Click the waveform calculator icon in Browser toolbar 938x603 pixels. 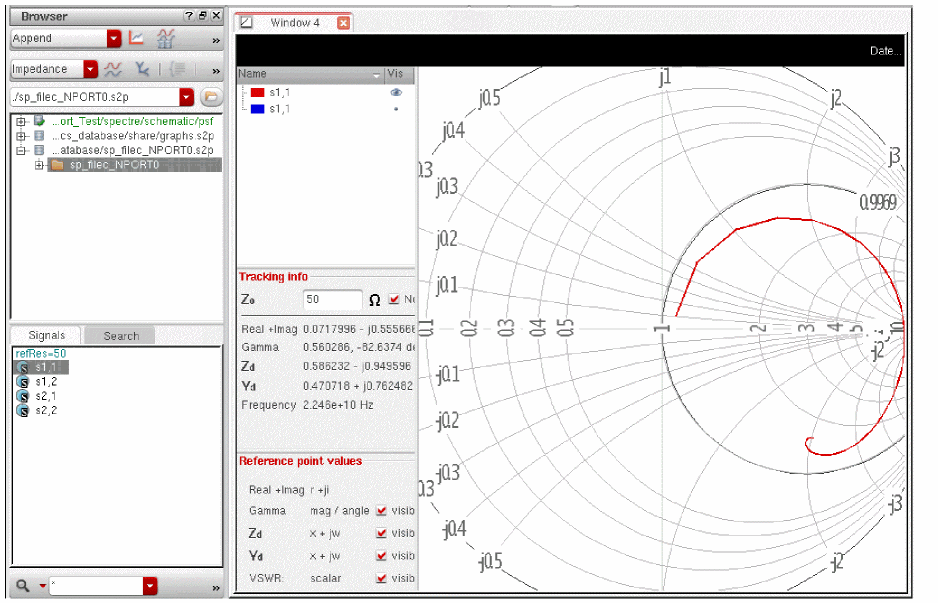pyautogui.click(x=166, y=39)
